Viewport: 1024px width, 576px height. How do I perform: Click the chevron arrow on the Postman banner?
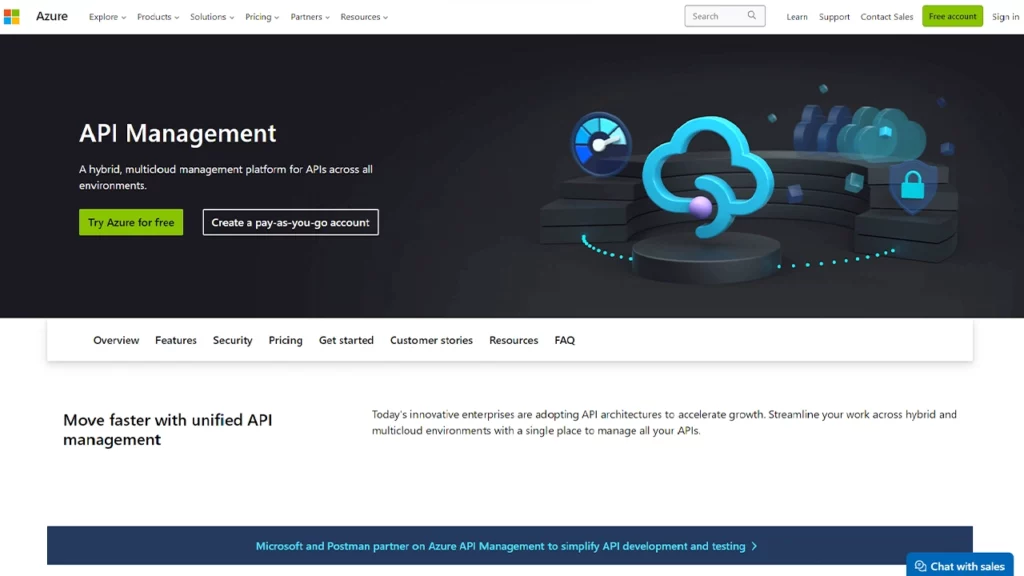[754, 547]
